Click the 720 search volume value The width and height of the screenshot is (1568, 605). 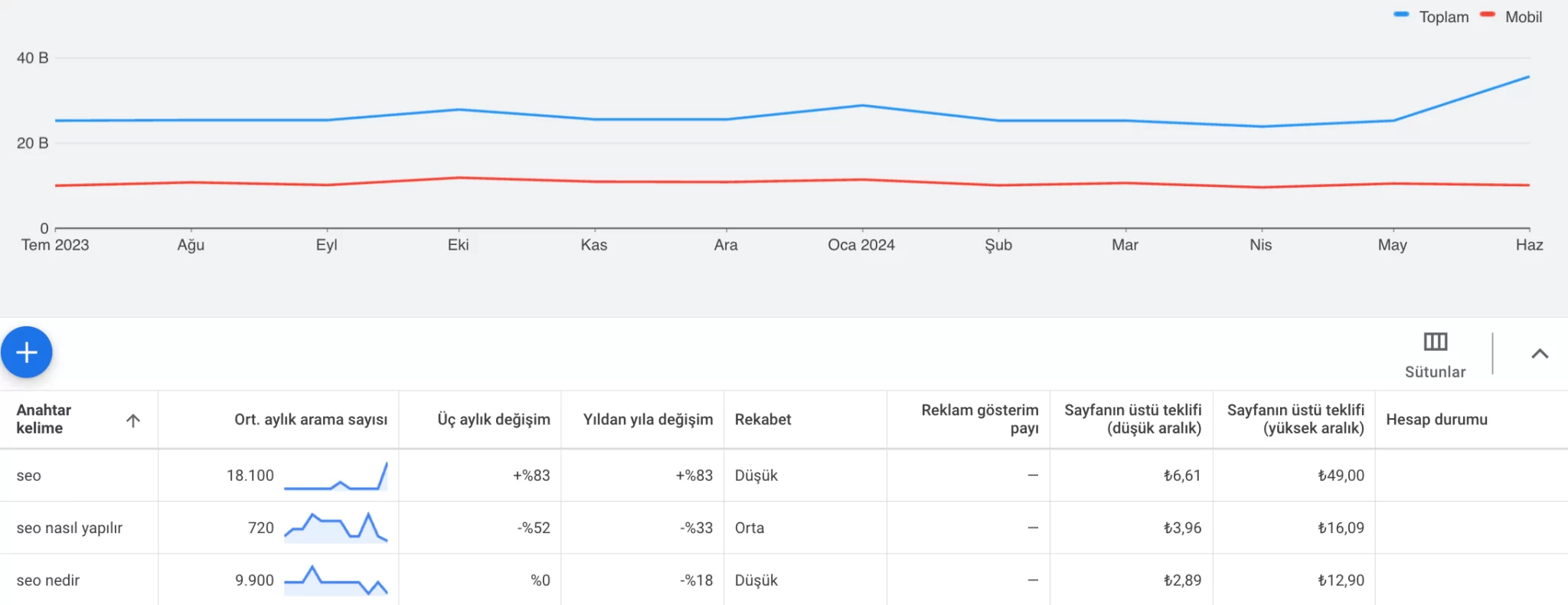click(260, 528)
